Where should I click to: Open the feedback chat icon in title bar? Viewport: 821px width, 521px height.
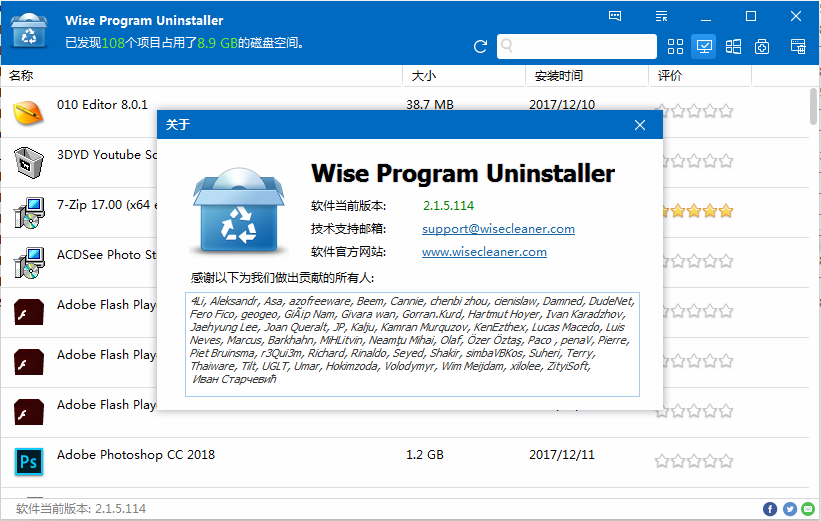point(615,16)
